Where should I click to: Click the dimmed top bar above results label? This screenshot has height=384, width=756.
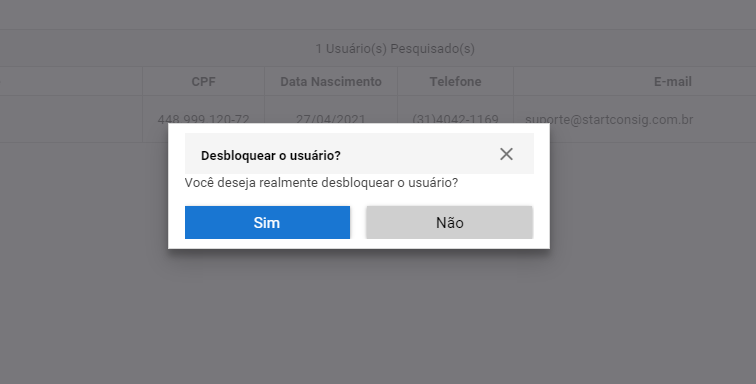pyautogui.click(x=378, y=14)
